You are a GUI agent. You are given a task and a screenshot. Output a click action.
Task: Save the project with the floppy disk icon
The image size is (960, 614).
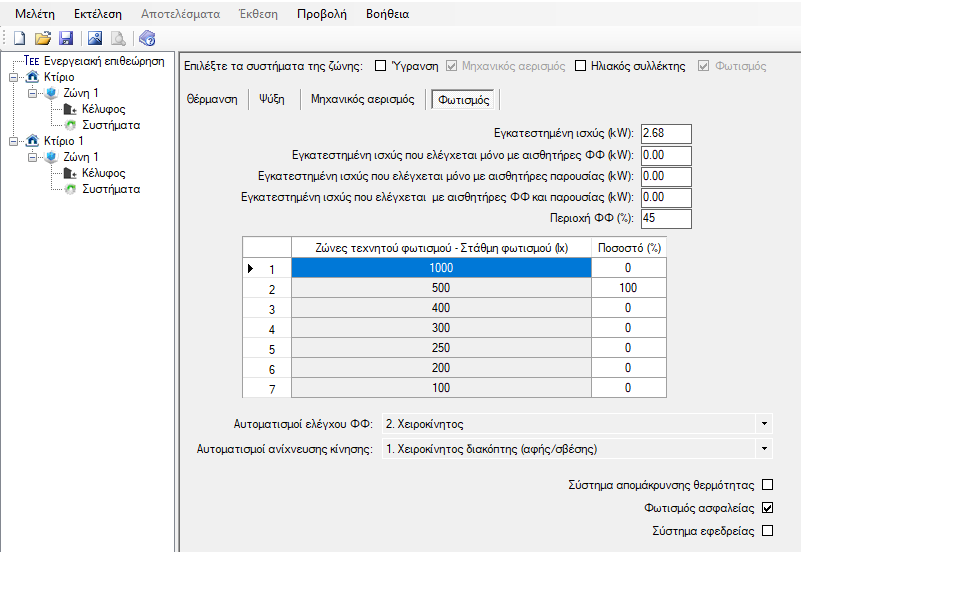click(x=65, y=39)
